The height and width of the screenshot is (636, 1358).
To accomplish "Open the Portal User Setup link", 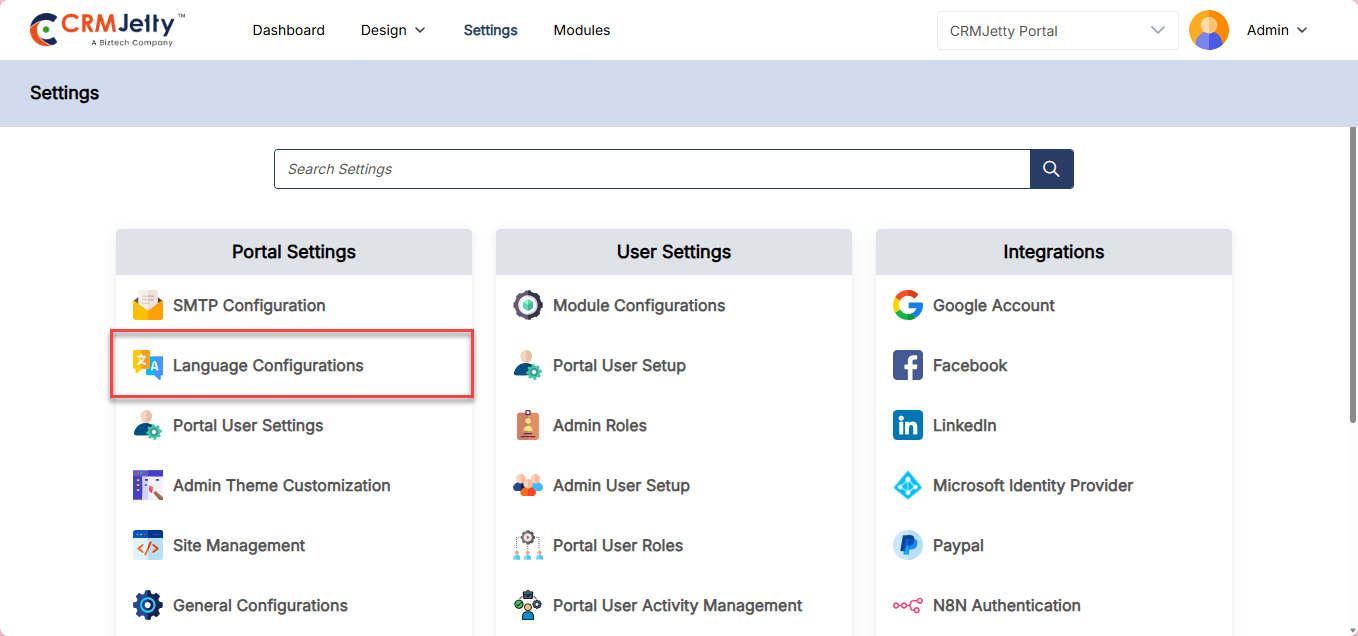I will click(x=619, y=365).
